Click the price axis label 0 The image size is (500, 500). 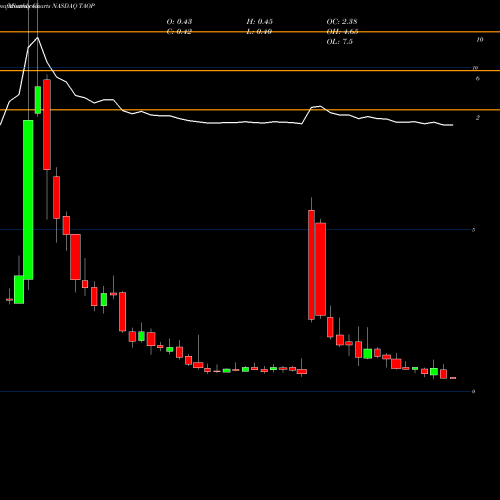click(x=474, y=391)
